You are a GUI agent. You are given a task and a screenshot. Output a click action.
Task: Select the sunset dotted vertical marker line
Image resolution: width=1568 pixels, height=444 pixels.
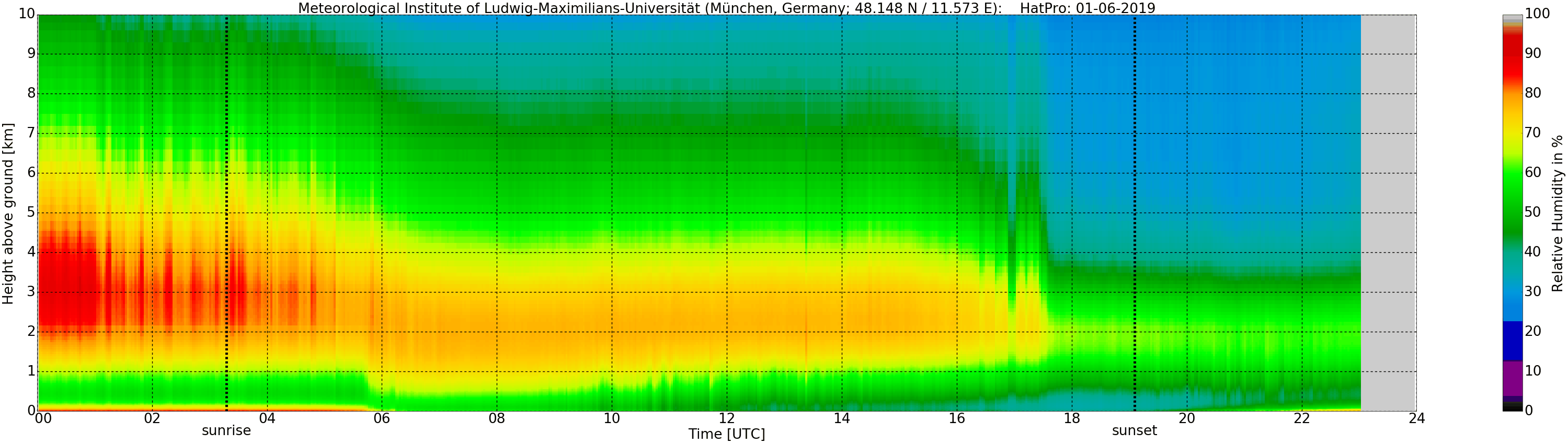pos(1135,213)
